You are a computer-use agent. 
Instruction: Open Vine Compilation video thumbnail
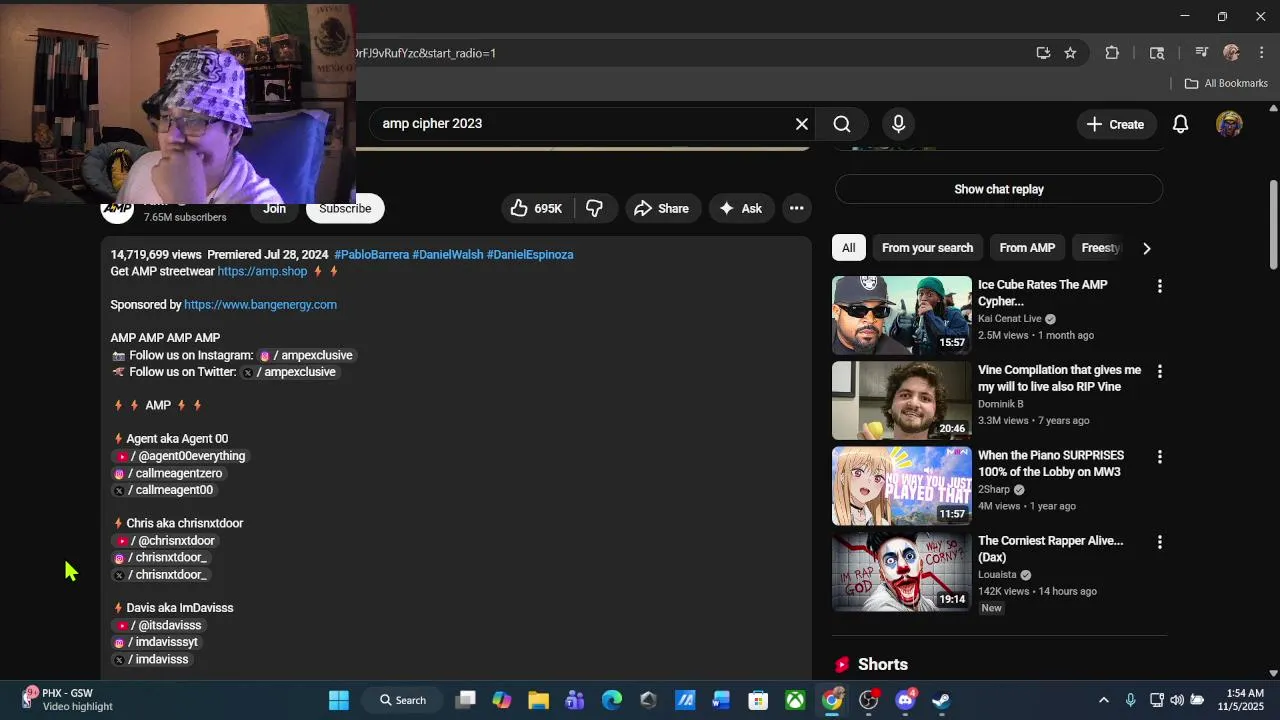click(x=901, y=400)
